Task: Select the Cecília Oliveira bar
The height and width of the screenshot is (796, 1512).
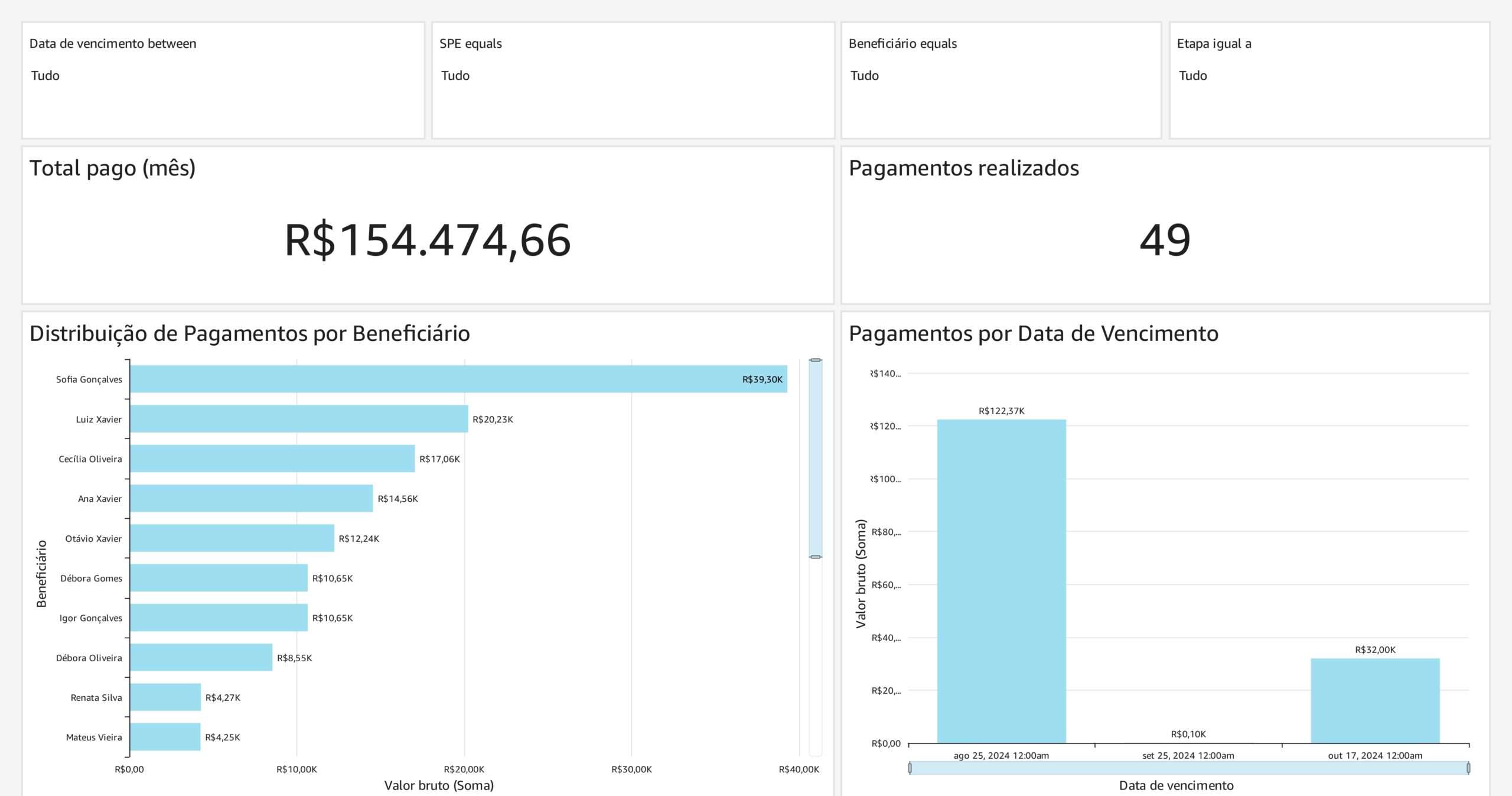Action: coord(272,459)
